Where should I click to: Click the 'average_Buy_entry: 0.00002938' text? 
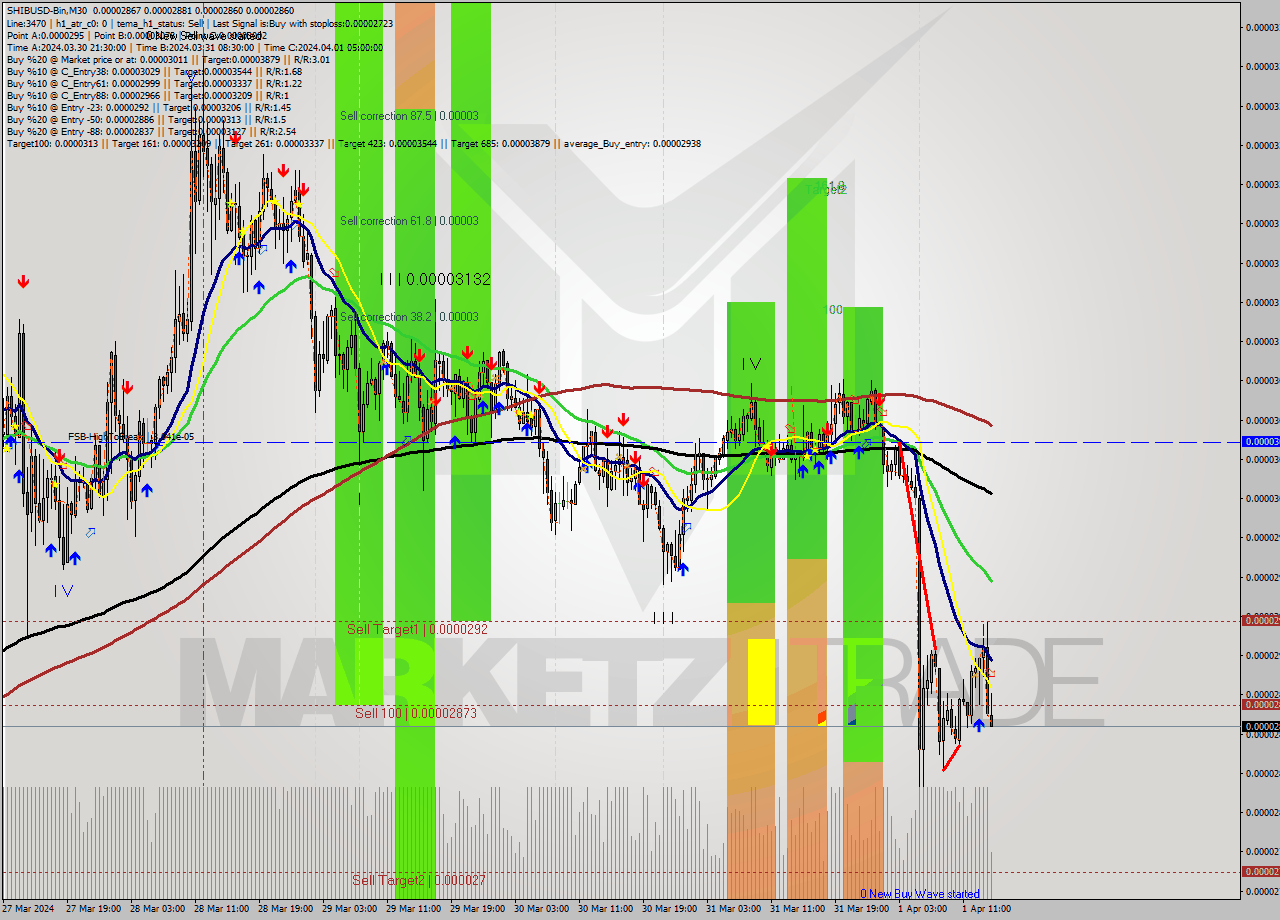(633, 144)
